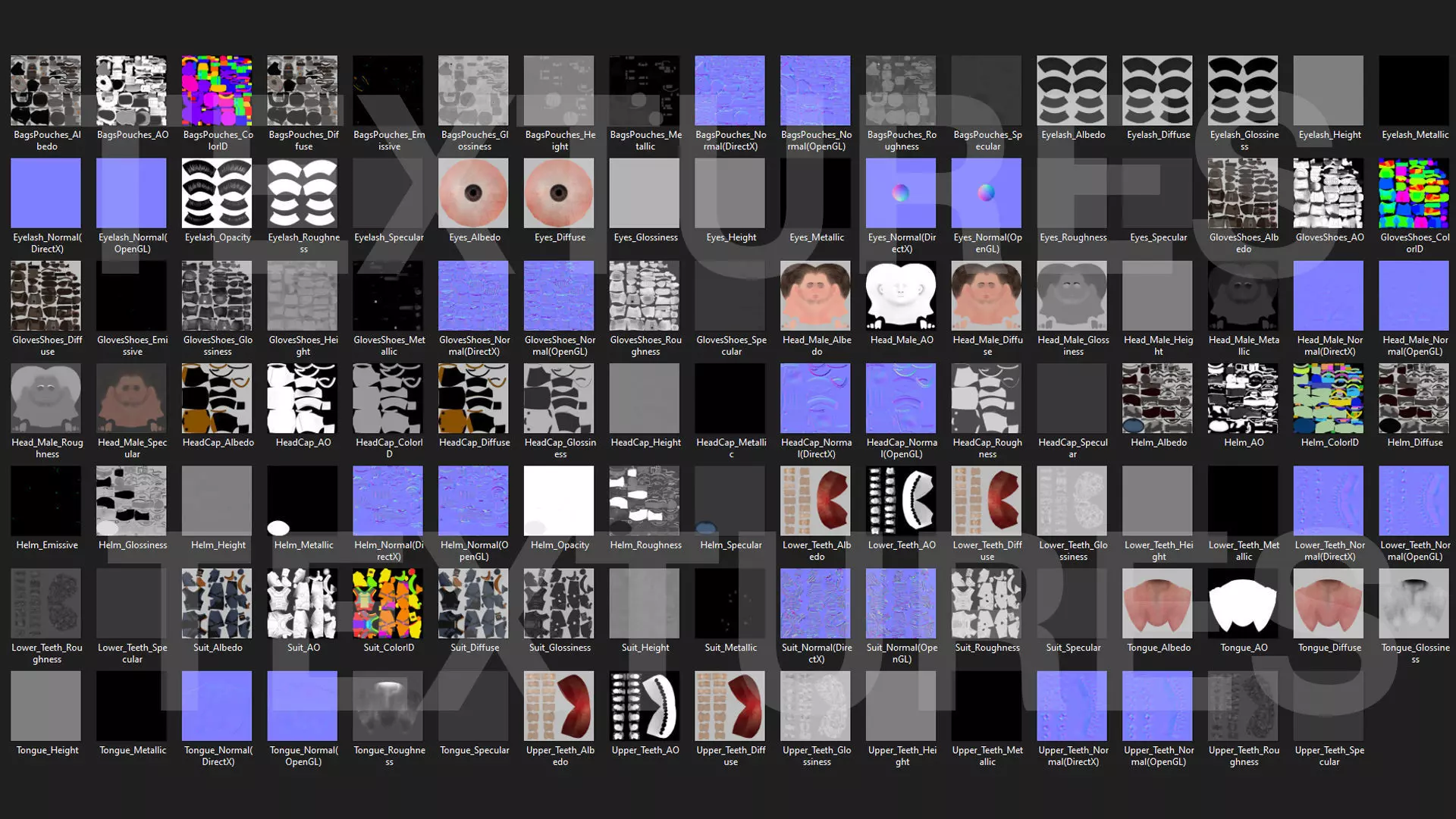This screenshot has height=819, width=1456.
Task: Select the Tongue_Glossiness texture file
Action: coord(1414,604)
